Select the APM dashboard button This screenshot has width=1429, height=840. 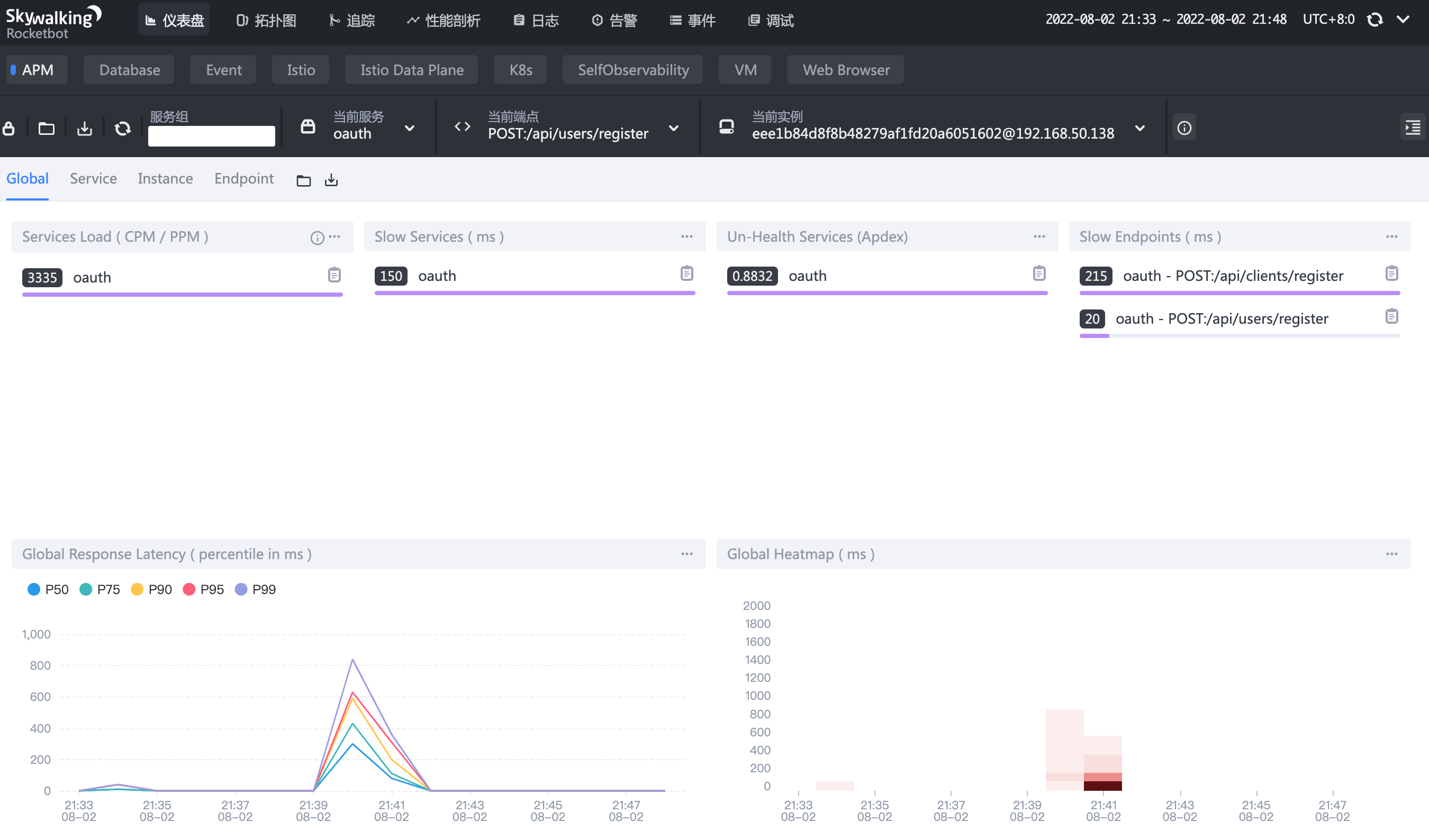[37, 70]
